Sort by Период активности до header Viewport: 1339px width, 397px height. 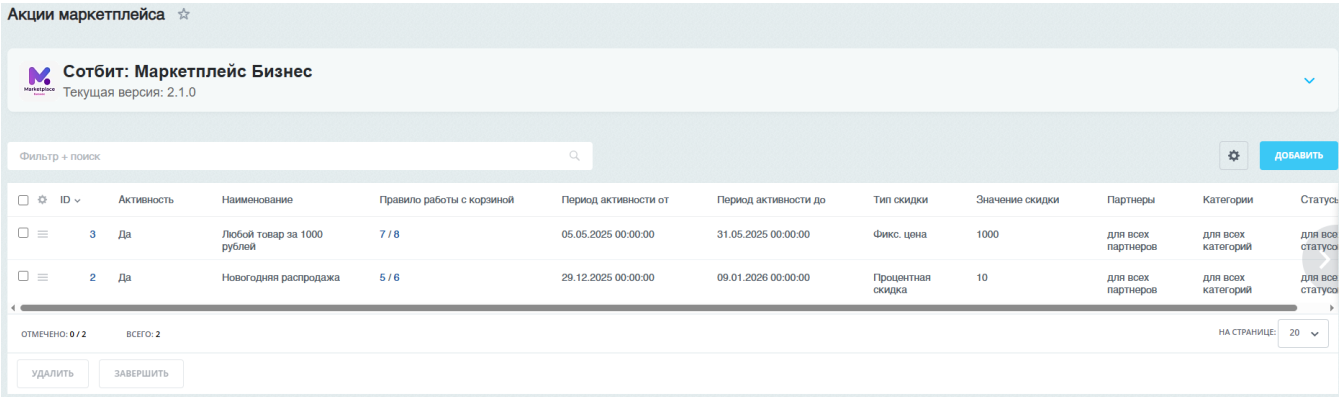coord(771,200)
